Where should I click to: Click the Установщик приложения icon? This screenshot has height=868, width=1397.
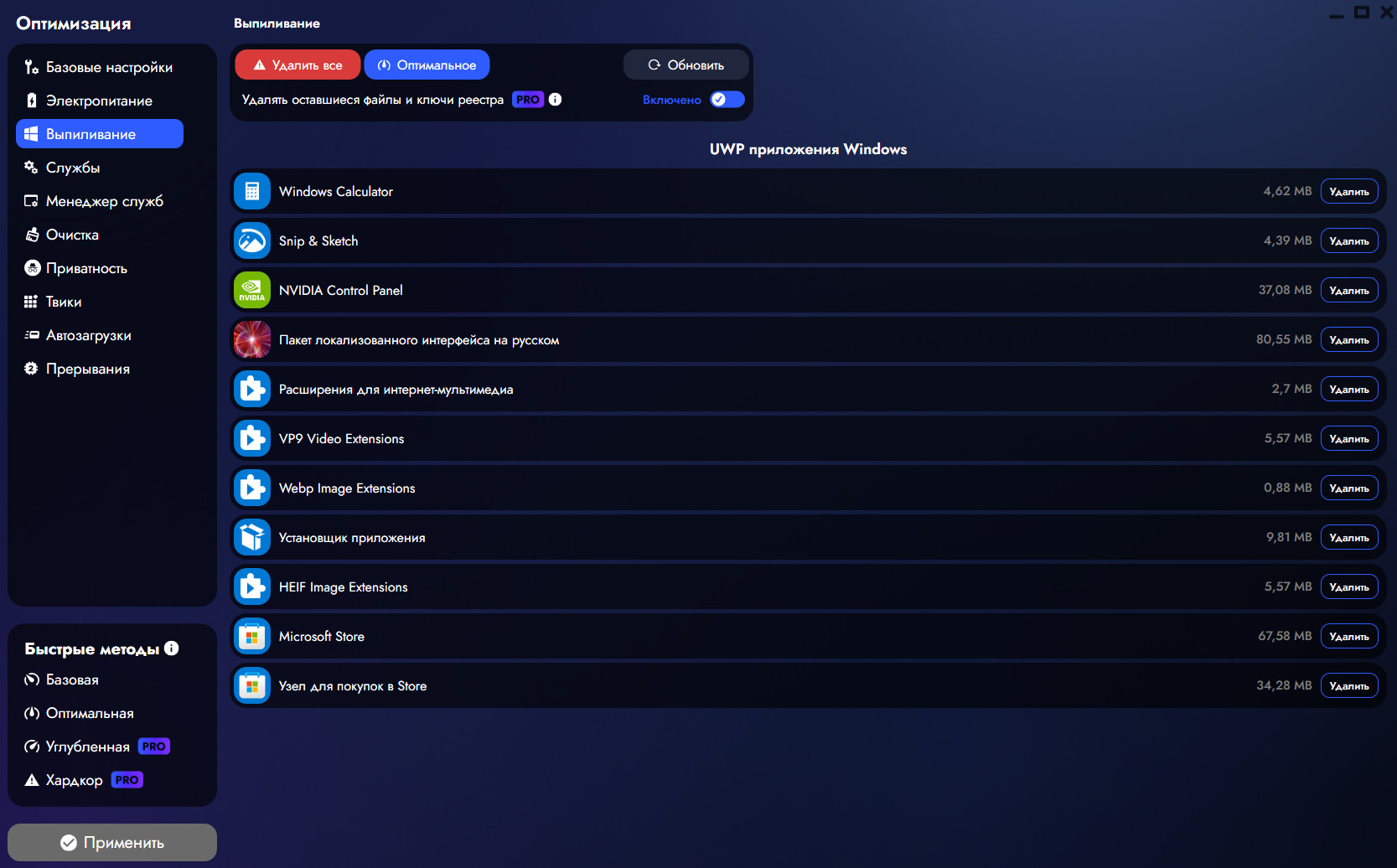point(252,537)
